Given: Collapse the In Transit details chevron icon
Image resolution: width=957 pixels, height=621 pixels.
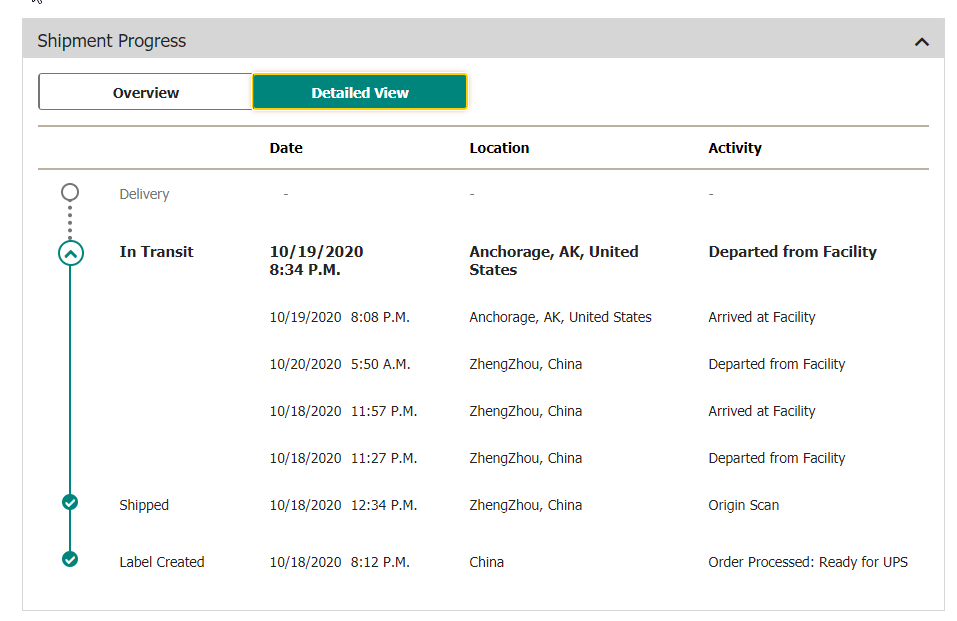Looking at the screenshot, I should pos(71,253).
